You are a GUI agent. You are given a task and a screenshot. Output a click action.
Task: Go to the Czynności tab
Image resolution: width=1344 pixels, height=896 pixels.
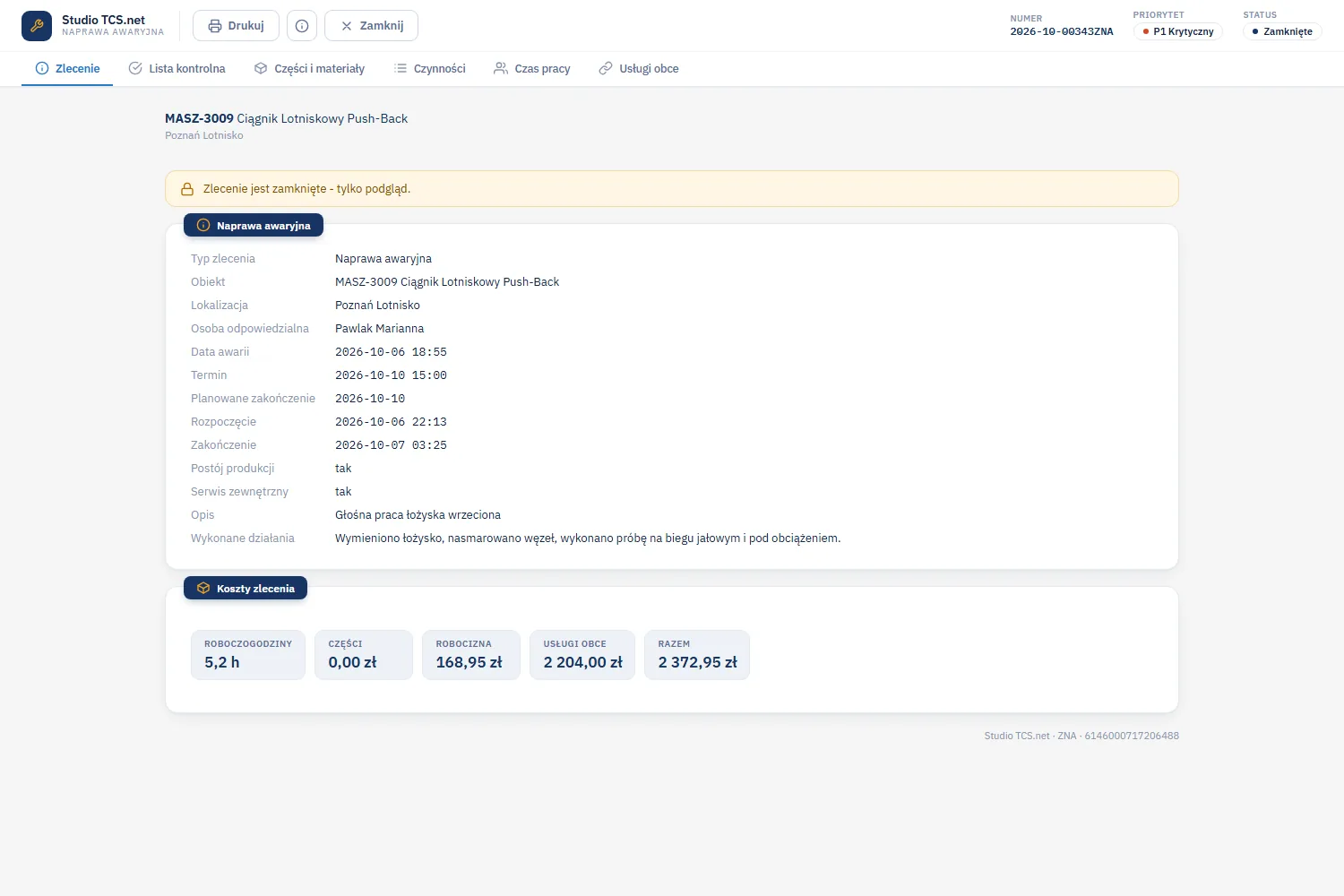[429, 68]
